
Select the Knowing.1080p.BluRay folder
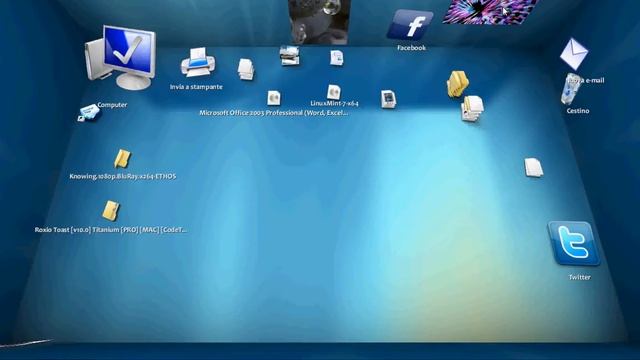(x=122, y=159)
